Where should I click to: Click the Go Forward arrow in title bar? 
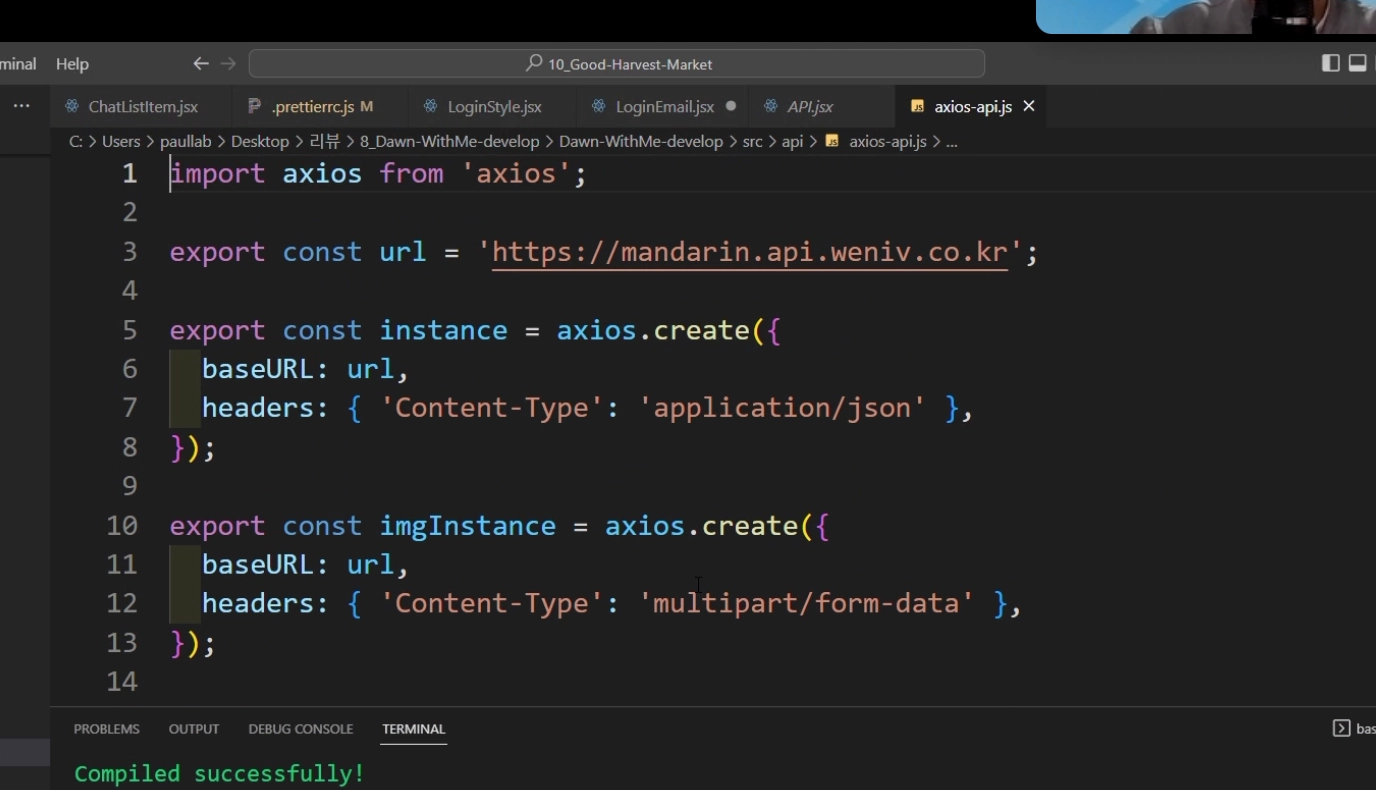point(228,64)
